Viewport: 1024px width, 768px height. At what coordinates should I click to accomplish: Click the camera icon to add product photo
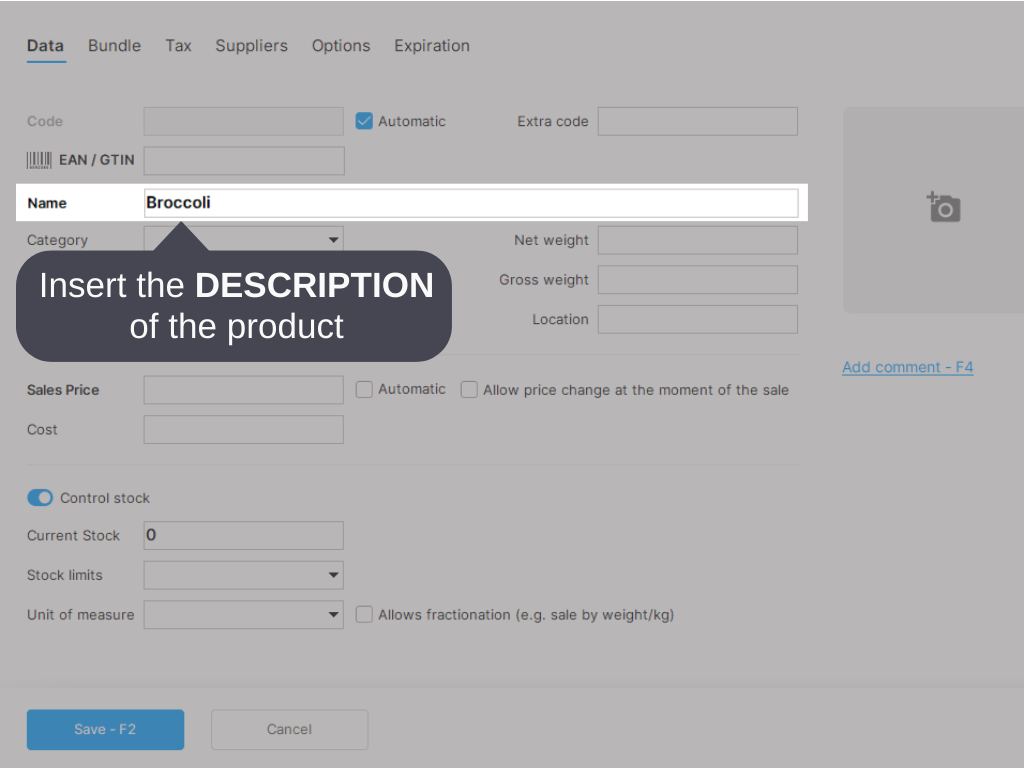pos(943,208)
